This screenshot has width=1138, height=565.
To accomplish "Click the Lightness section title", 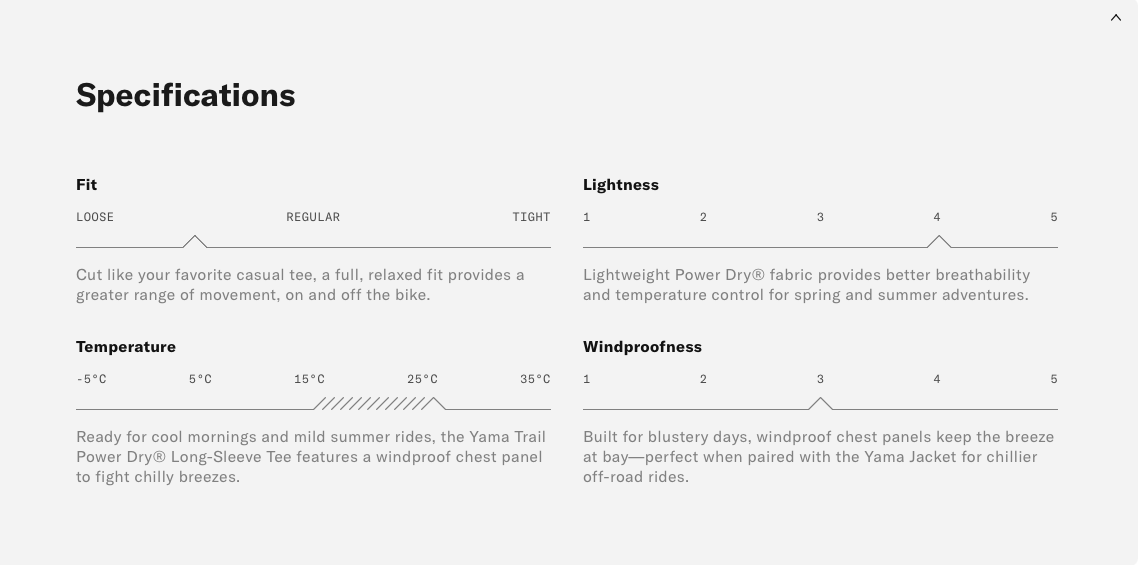I will click(x=621, y=184).
